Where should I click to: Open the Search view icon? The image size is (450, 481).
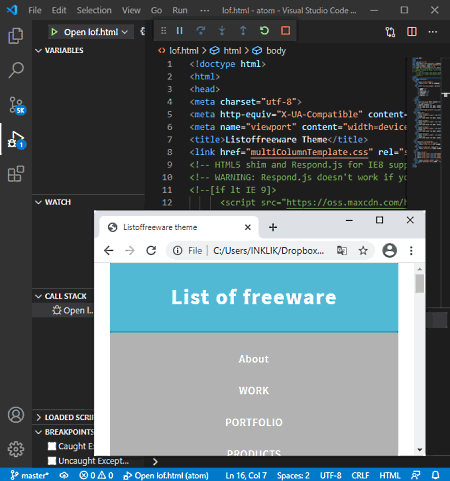pyautogui.click(x=16, y=70)
